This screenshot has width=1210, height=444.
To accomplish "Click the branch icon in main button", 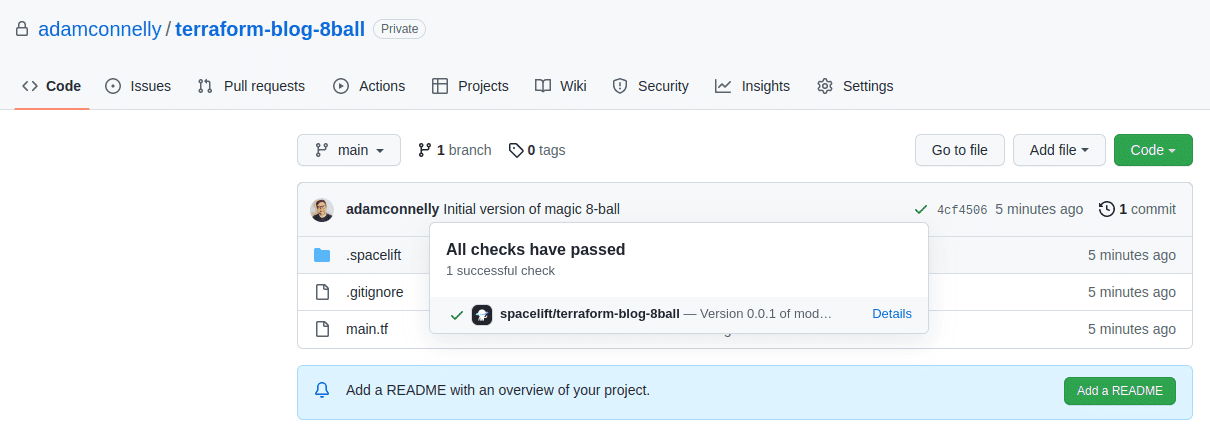I will 321,150.
